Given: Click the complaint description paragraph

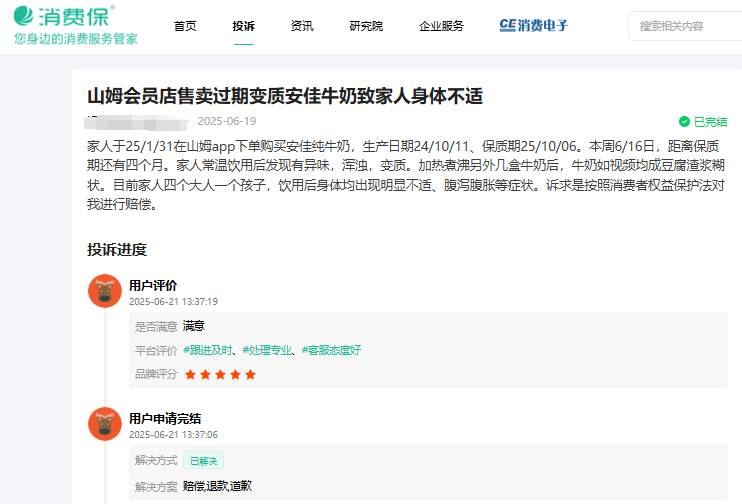Looking at the screenshot, I should point(406,175).
